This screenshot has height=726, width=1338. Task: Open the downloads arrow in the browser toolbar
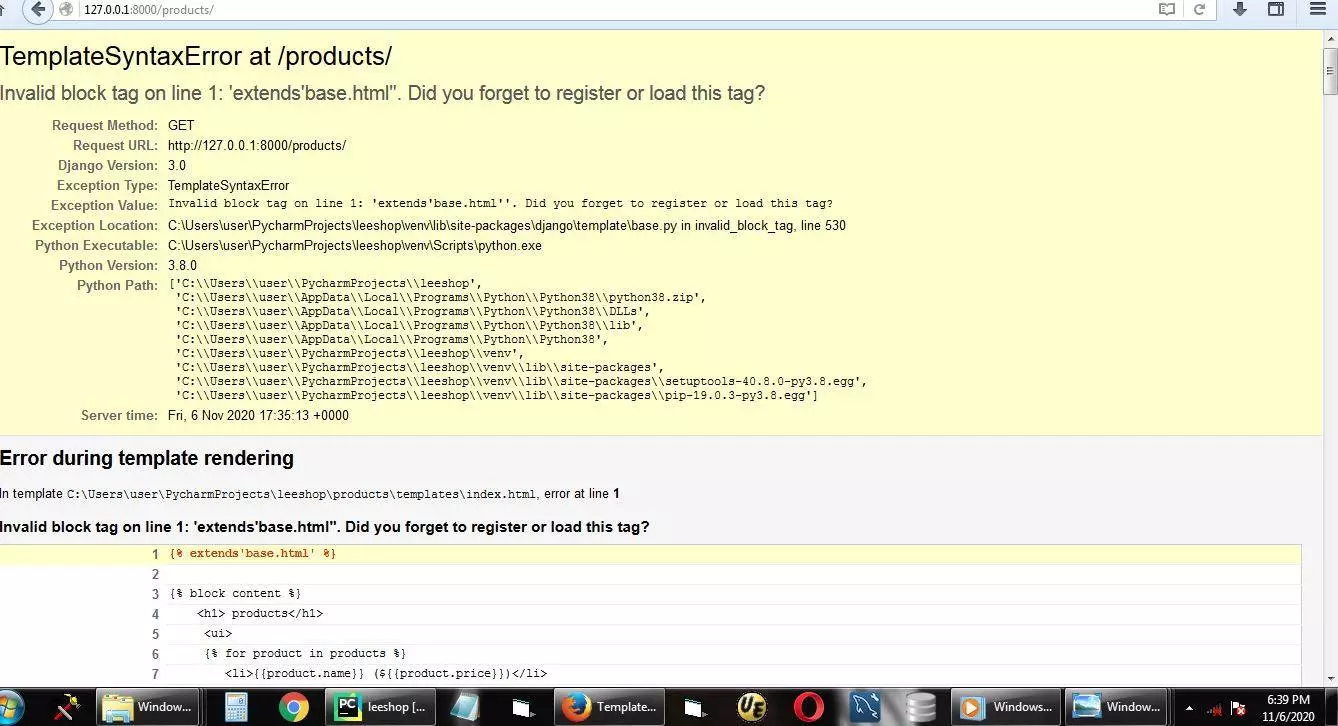[1239, 9]
